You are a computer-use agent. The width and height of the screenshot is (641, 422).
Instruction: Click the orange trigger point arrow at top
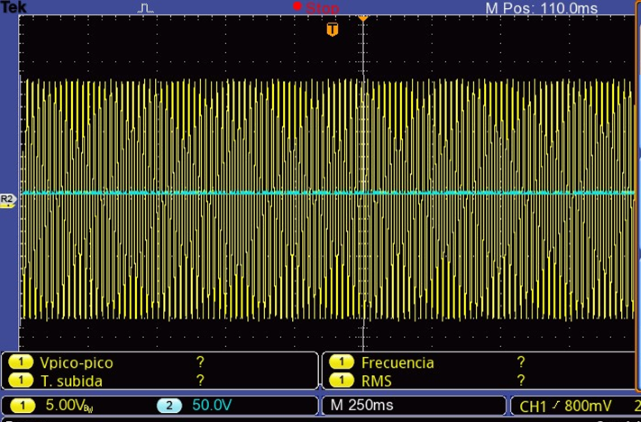click(363, 18)
